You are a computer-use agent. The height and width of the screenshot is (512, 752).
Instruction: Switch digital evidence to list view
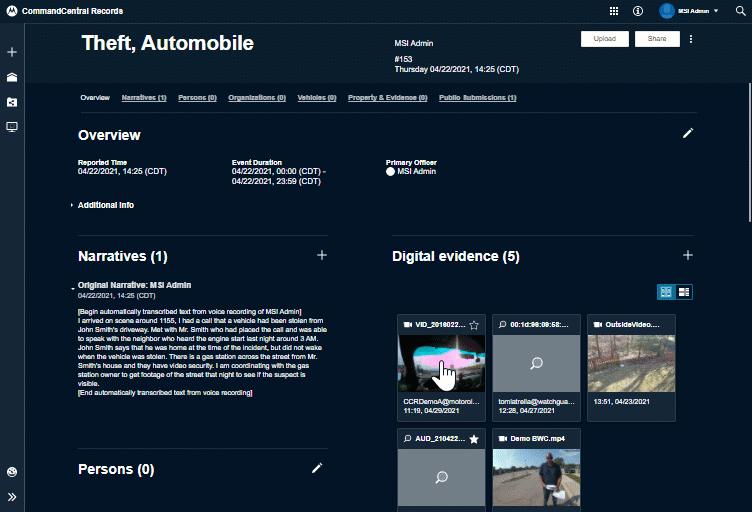[684, 292]
